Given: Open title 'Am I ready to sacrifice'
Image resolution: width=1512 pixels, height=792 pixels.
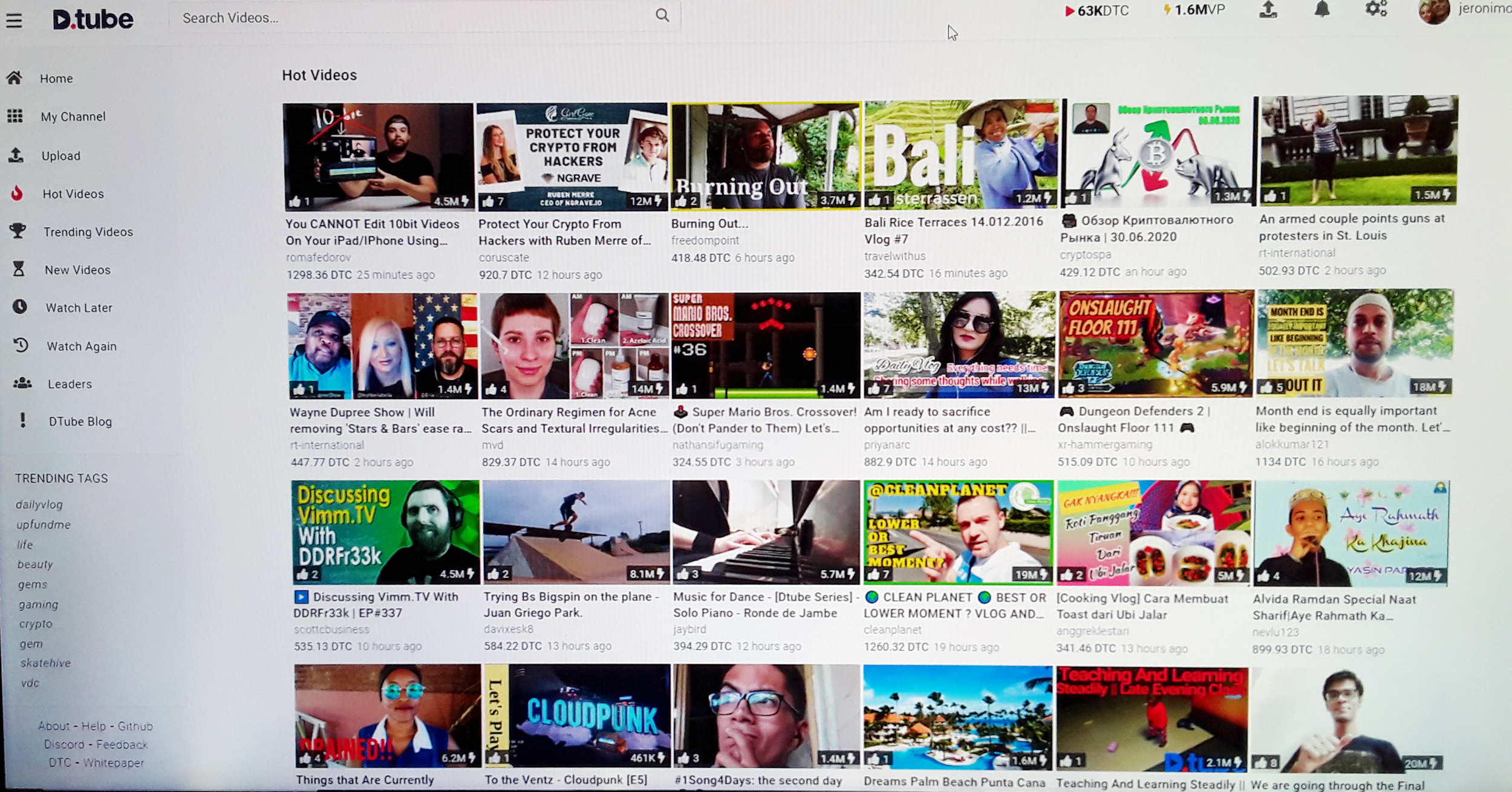Looking at the screenshot, I should pyautogui.click(x=950, y=420).
